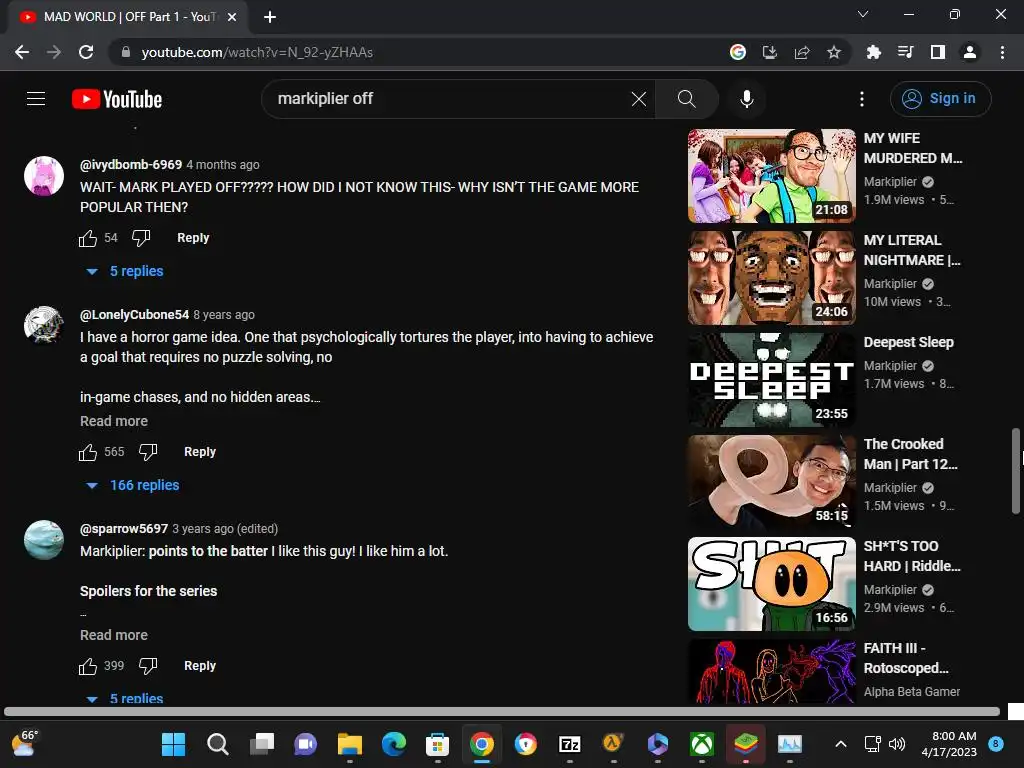
Task: Go to YouTube home via logo
Action: point(117,99)
